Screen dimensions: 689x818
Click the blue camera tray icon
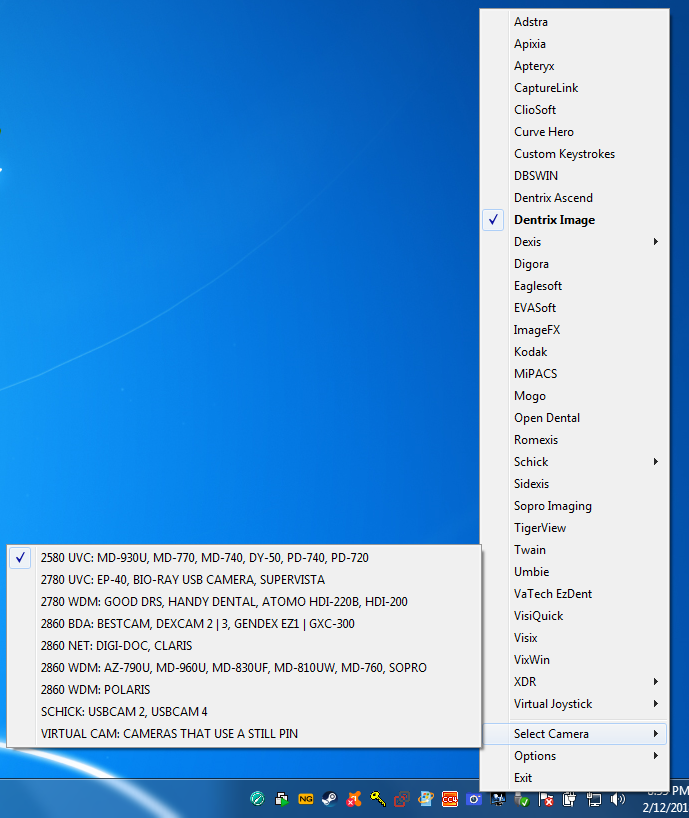tap(474, 799)
